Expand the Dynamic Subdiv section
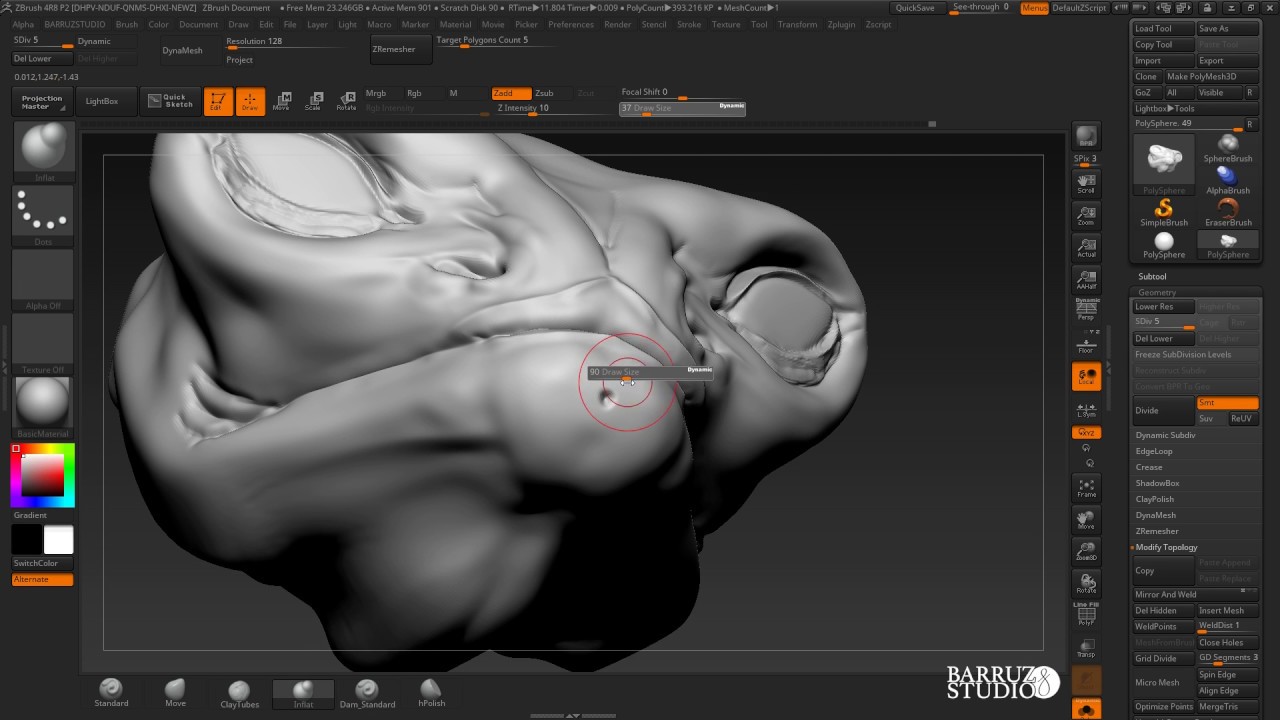This screenshot has width=1280, height=720. (1165, 435)
